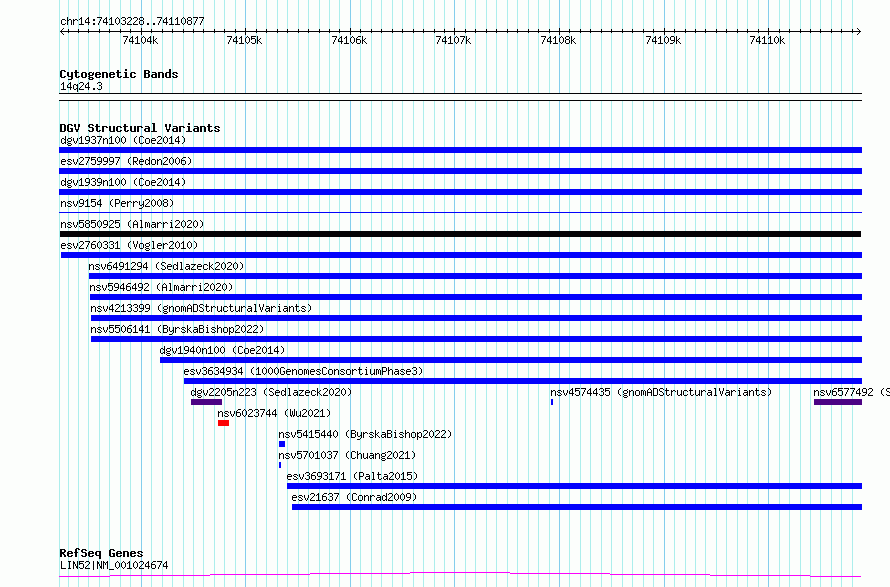Viewport: 890px width, 587px height.
Task: Click the thin nsv9154 variant line
Action: [460, 213]
